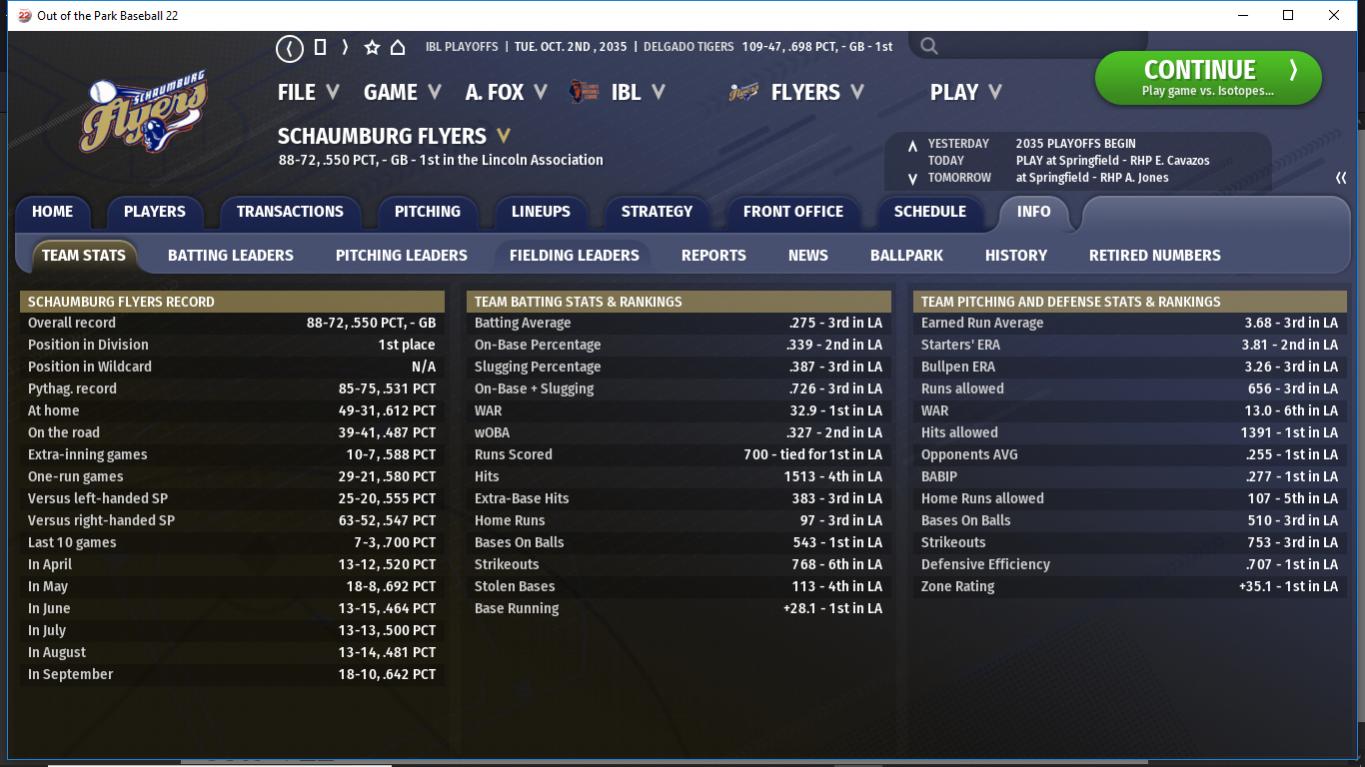Click the green CONTINUE button
1365x767 pixels.
tap(1208, 78)
